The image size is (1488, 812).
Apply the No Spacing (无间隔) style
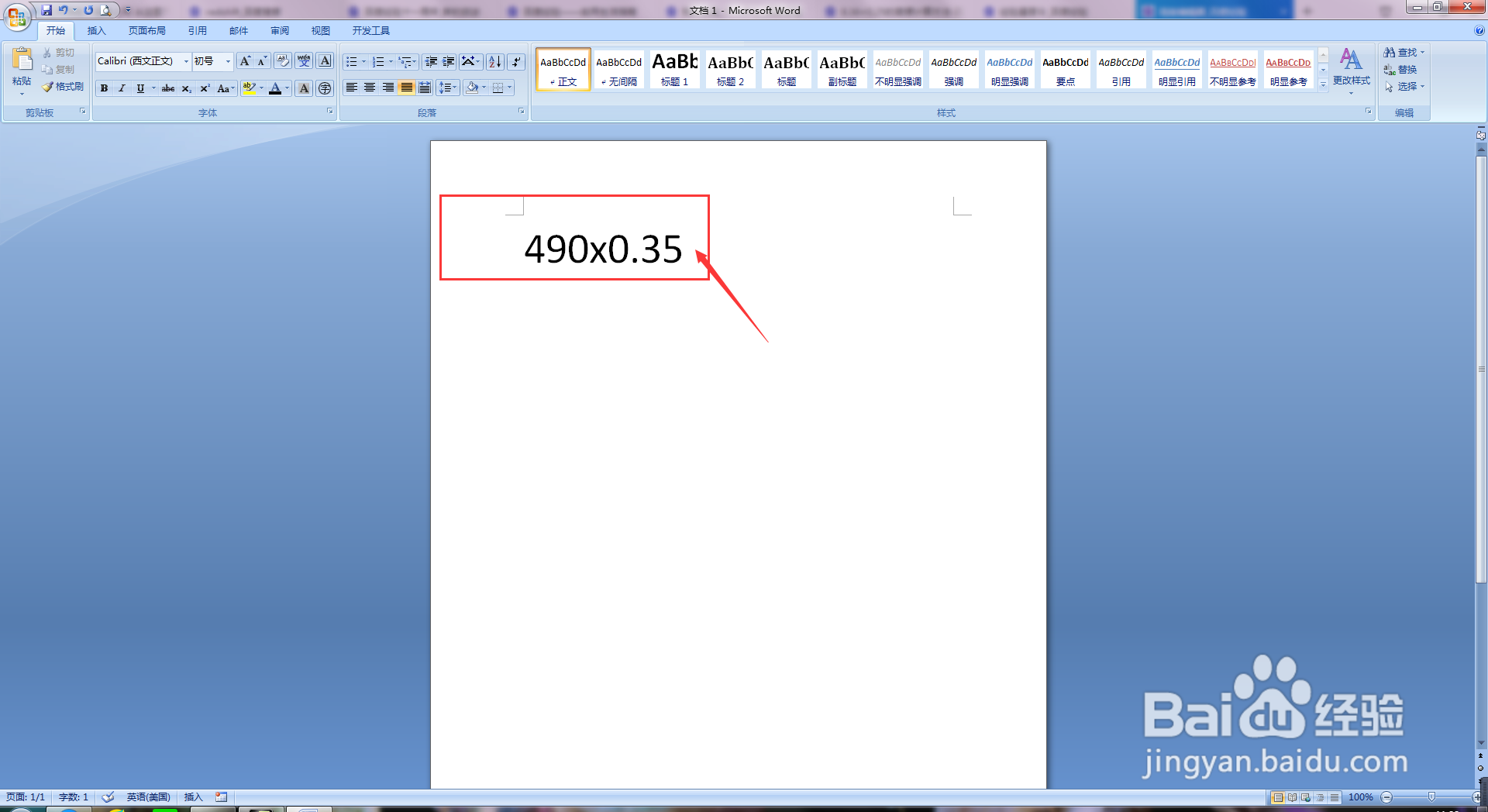(x=618, y=69)
